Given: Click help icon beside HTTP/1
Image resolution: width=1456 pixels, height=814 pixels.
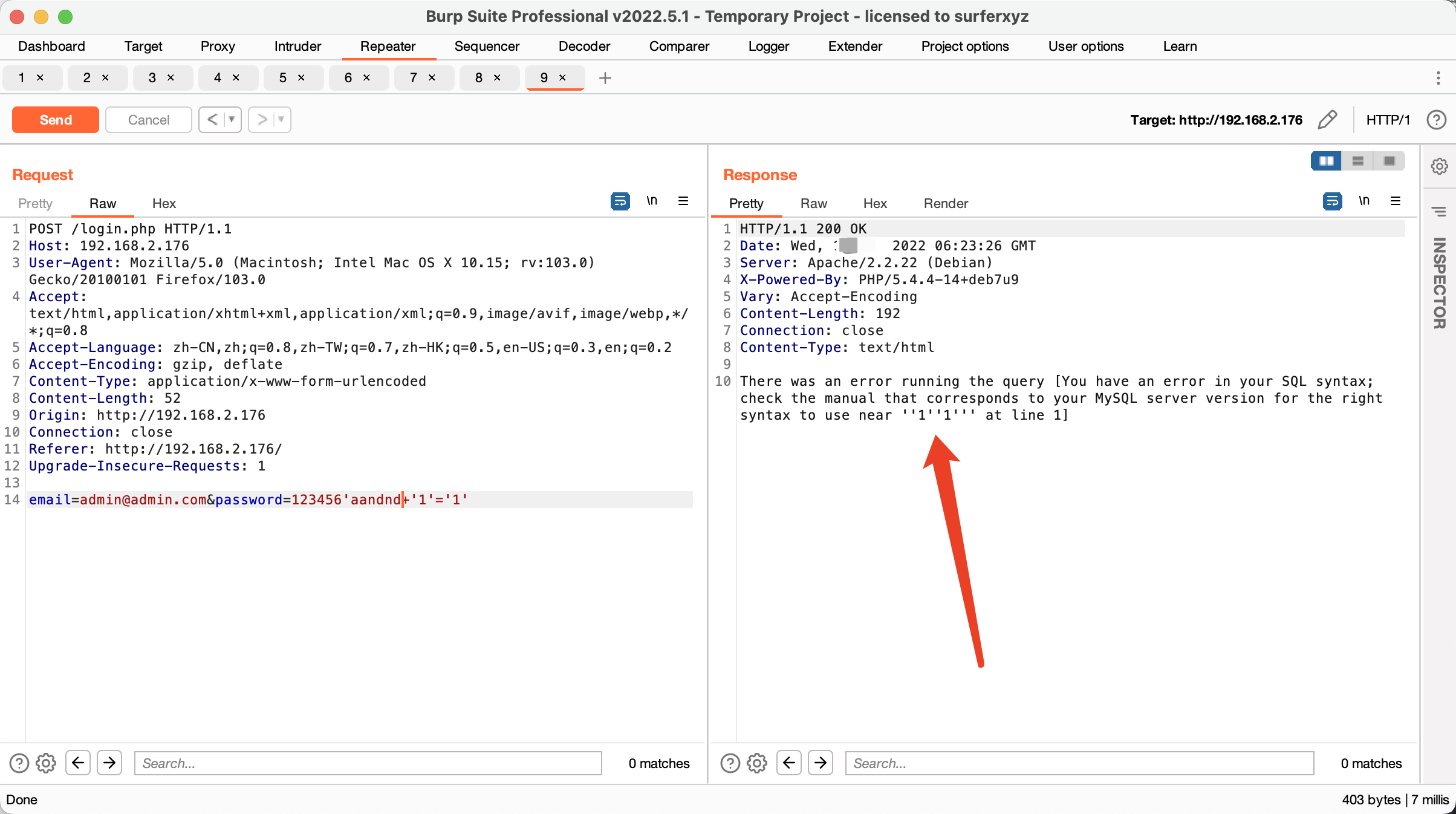Looking at the screenshot, I should (x=1436, y=120).
